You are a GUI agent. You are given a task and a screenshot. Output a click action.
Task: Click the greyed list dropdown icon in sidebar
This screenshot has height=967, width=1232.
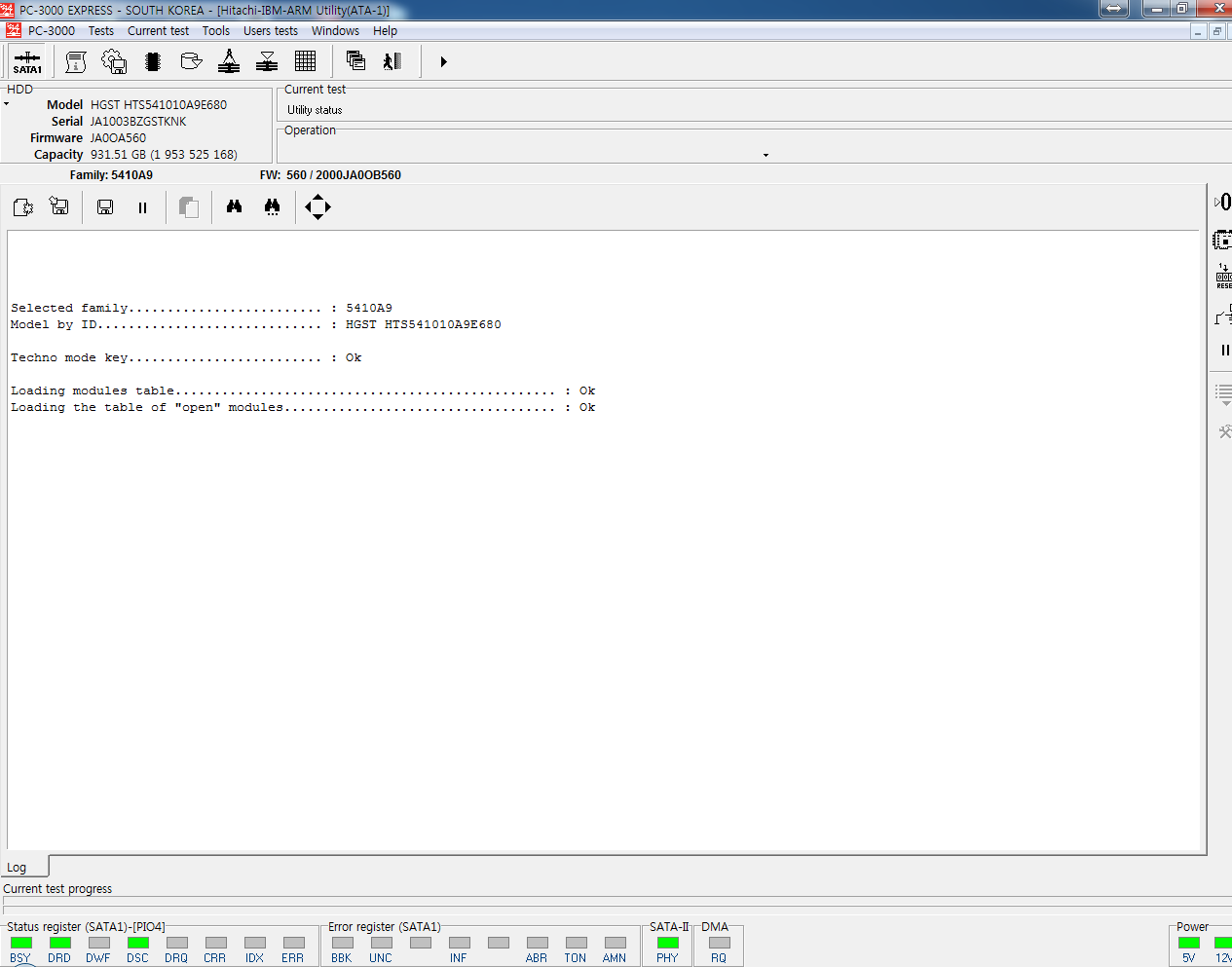(1223, 394)
